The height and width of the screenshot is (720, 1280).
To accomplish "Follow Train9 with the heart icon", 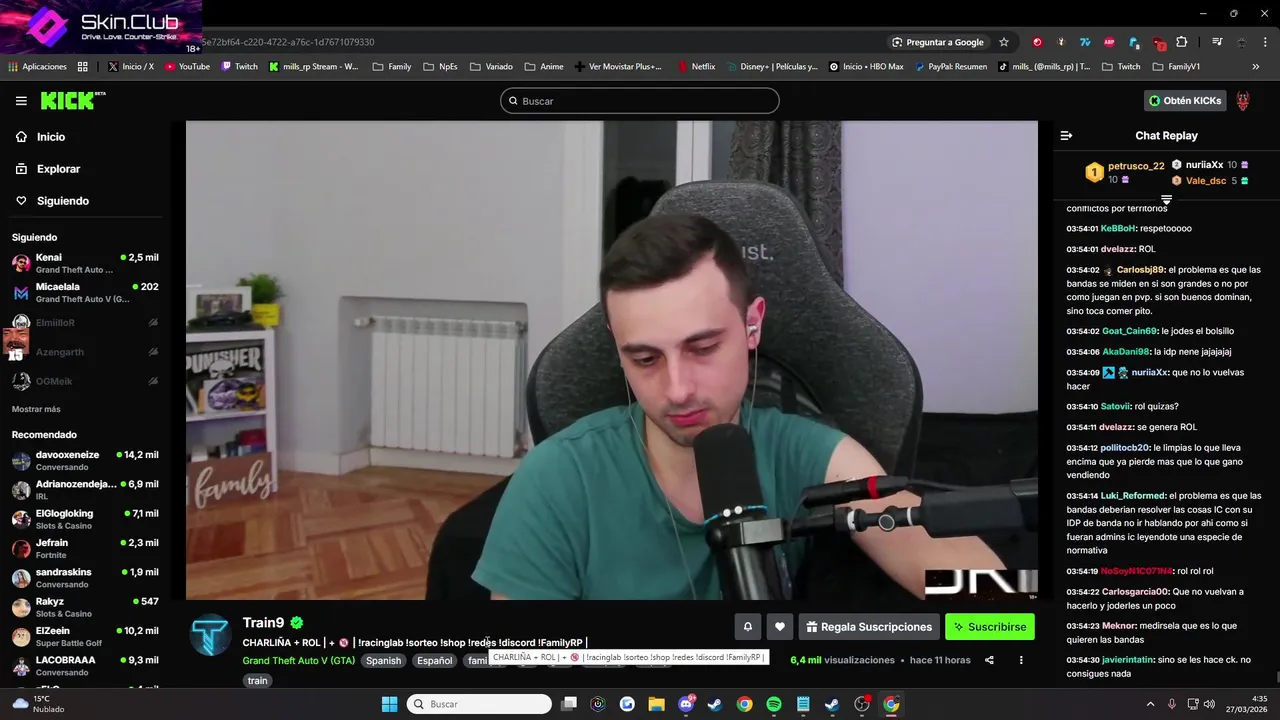I will point(780,627).
